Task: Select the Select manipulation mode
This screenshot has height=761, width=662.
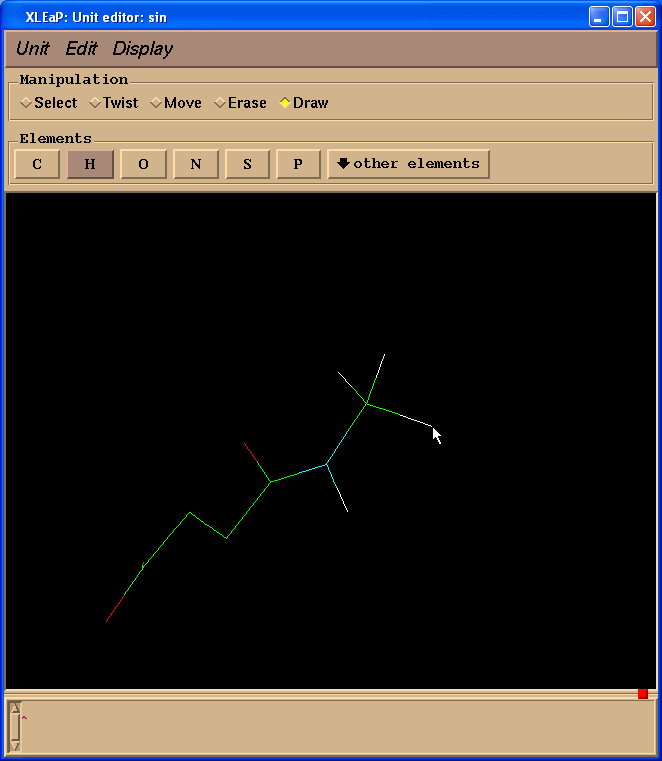Action: point(49,103)
